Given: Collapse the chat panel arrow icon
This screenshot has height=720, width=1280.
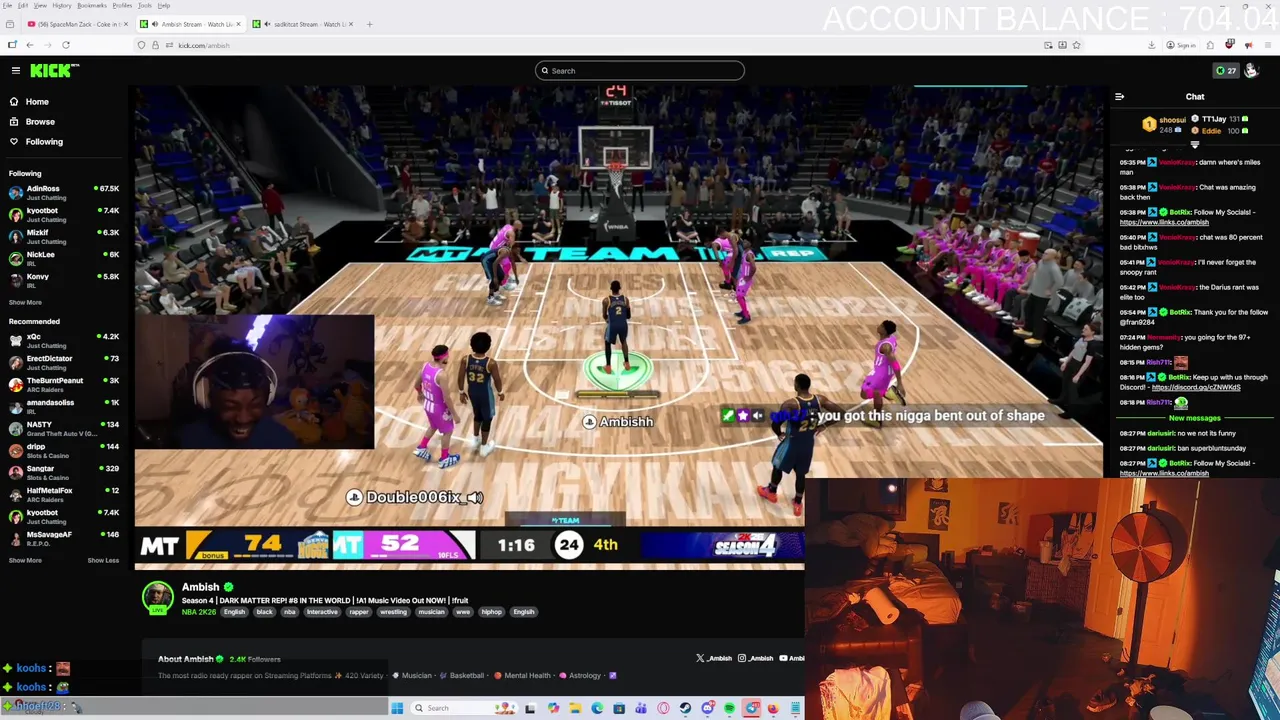Looking at the screenshot, I should click(1119, 97).
